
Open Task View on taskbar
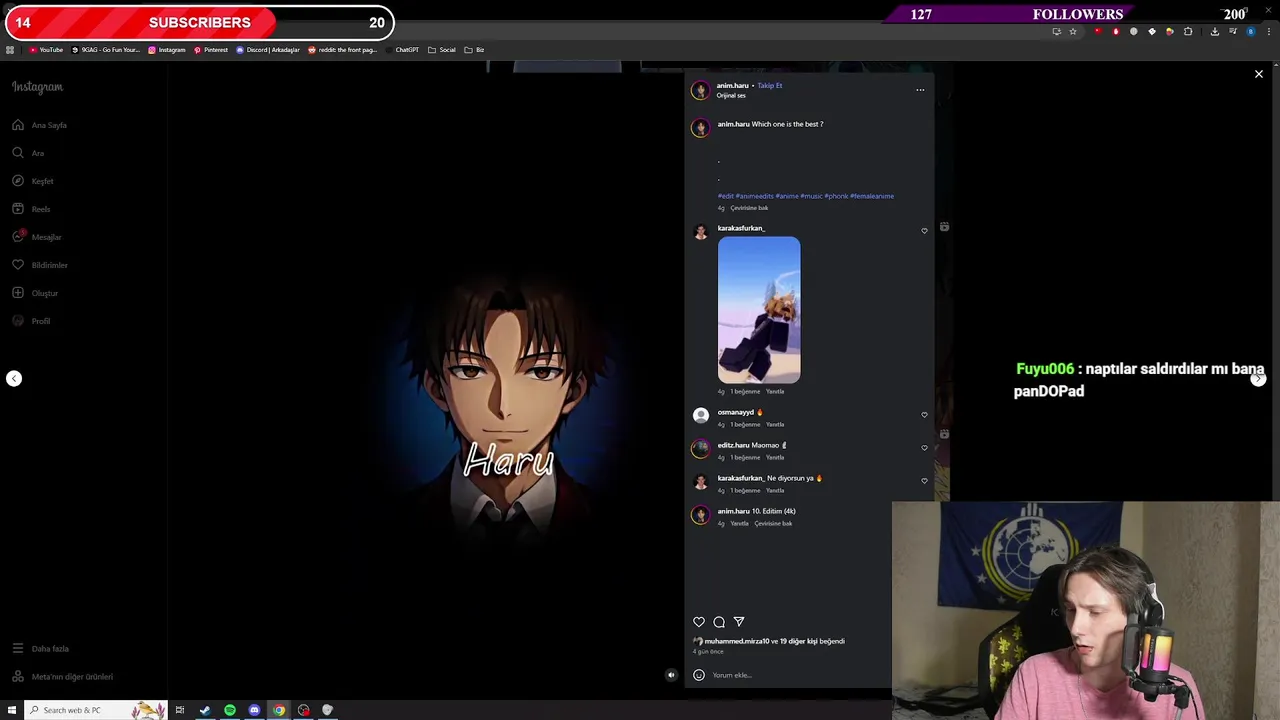[180, 710]
